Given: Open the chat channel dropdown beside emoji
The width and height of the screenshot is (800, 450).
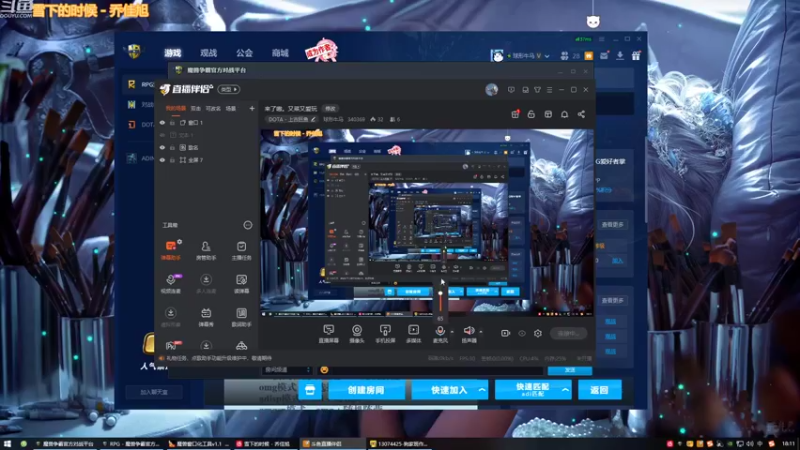Looking at the screenshot, I should point(287,370).
